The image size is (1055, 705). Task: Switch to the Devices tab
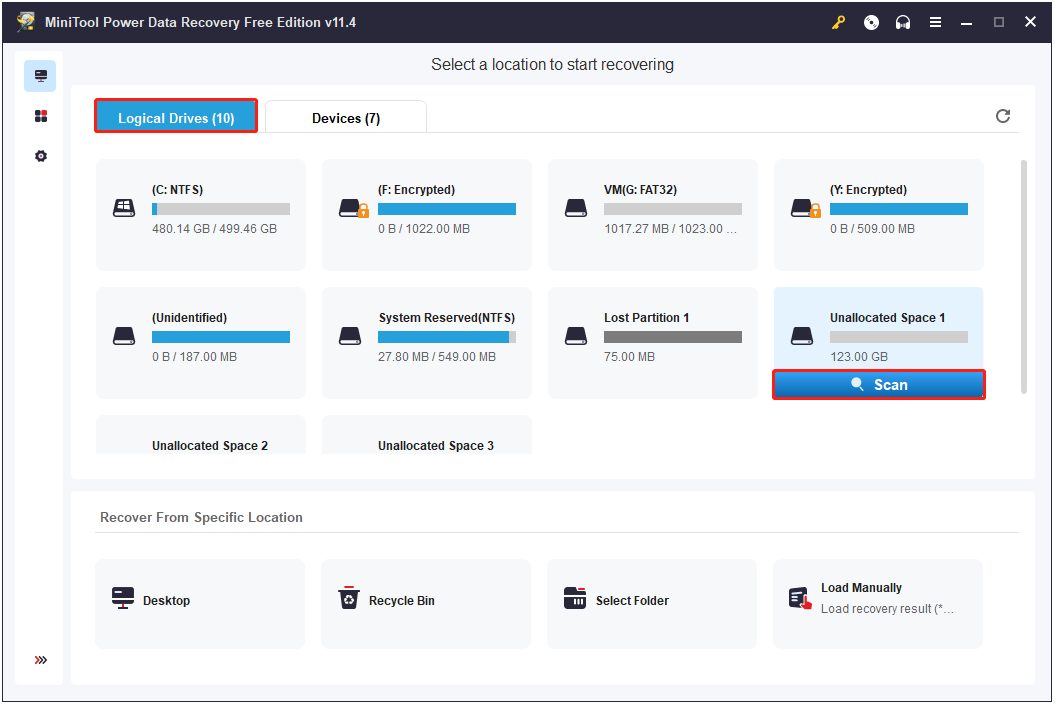(346, 118)
